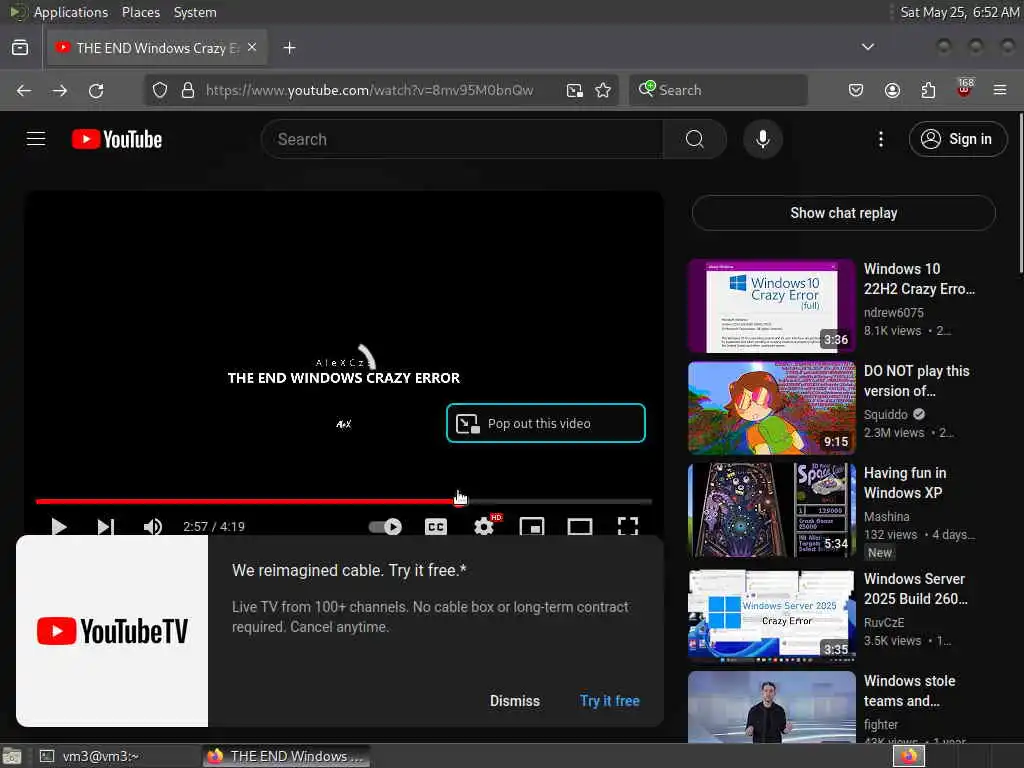Bookmark this page with star
The height and width of the screenshot is (768, 1024).
pos(603,90)
